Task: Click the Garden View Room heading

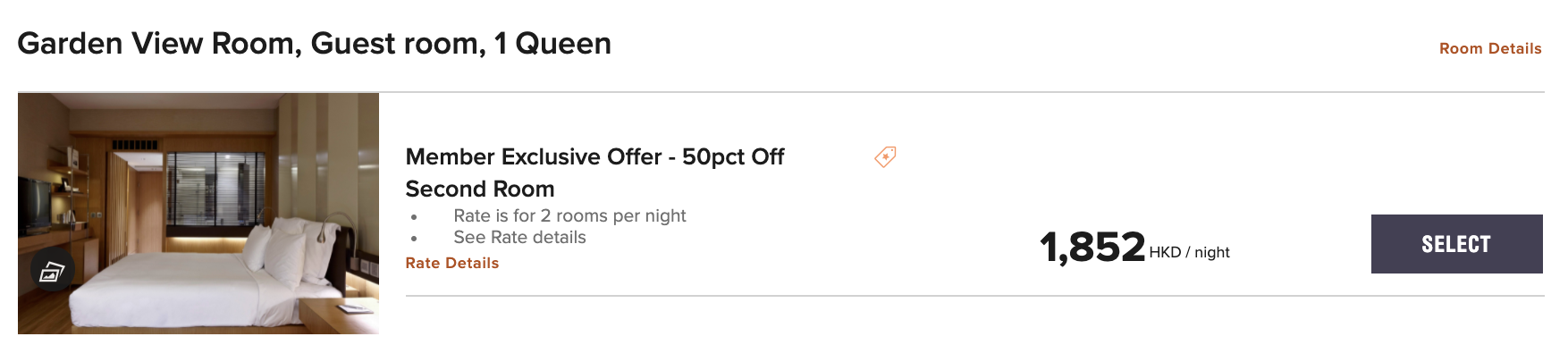Action: [x=315, y=43]
